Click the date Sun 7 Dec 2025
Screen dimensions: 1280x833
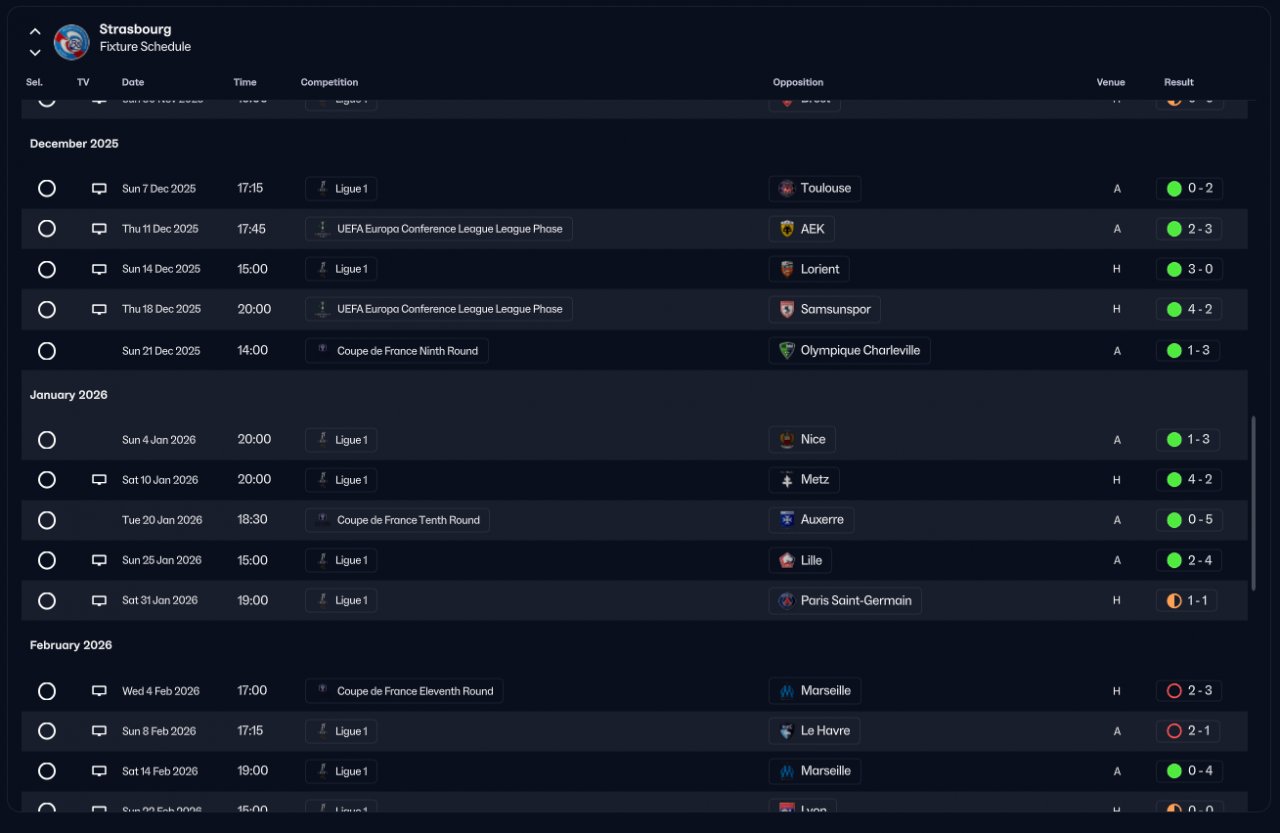pyautogui.click(x=159, y=189)
